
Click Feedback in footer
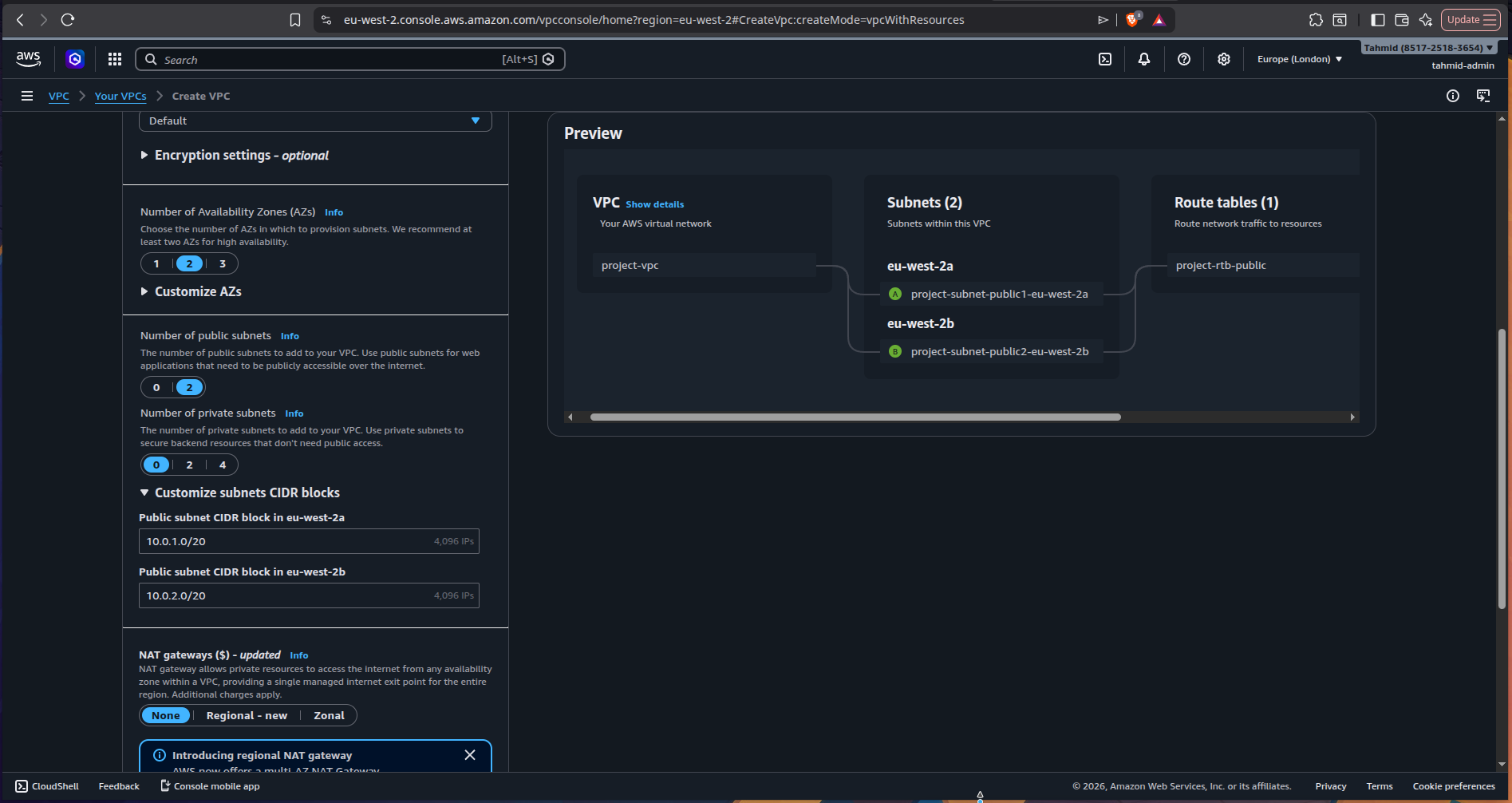119,786
